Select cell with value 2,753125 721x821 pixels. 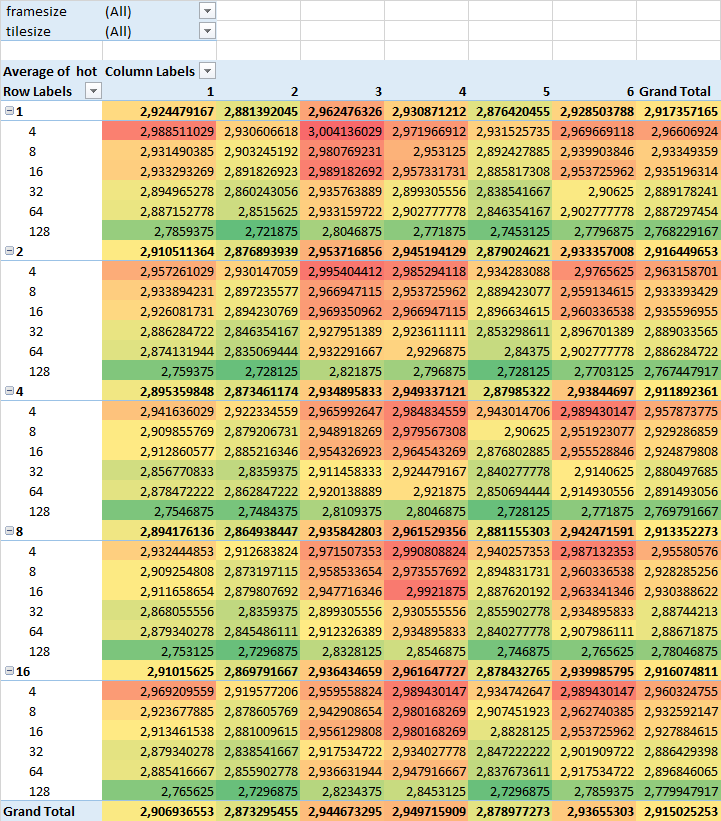coord(159,651)
